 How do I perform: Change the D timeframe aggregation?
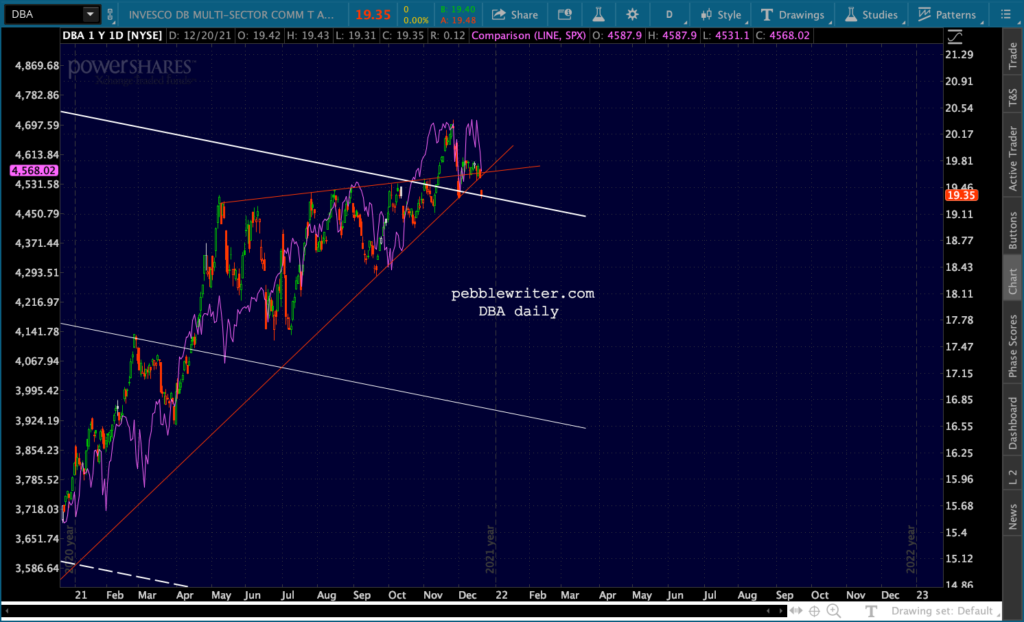(669, 14)
